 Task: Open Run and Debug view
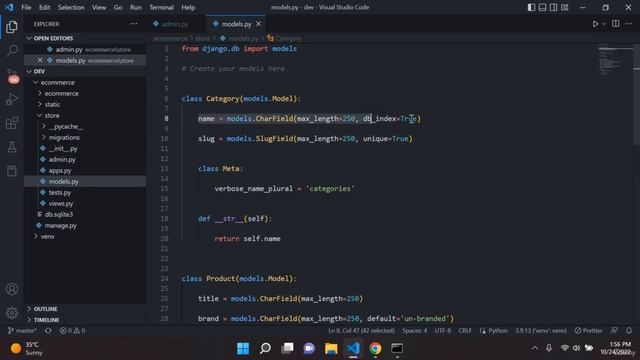coord(12,99)
